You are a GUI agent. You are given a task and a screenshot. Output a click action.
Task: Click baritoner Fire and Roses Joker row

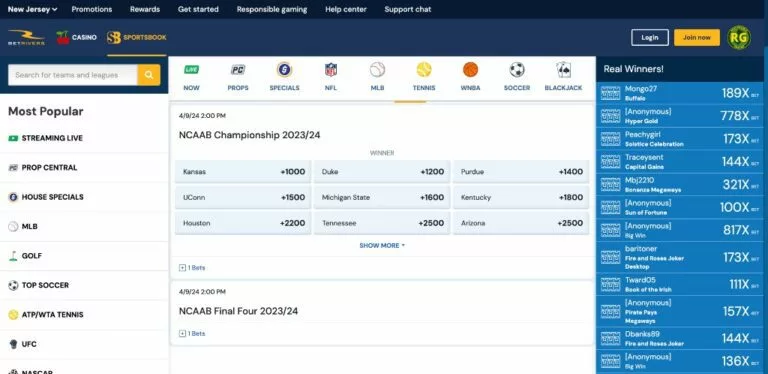point(679,257)
